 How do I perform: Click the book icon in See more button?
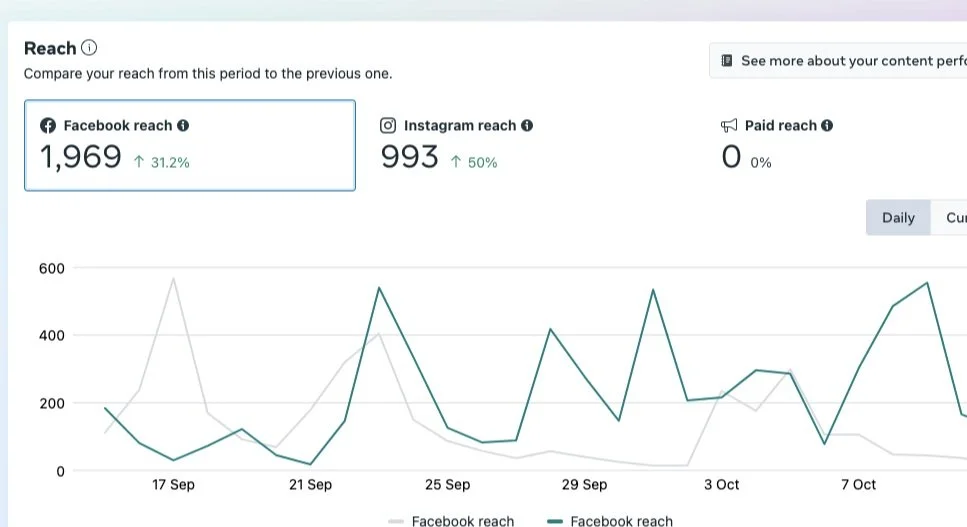[727, 60]
